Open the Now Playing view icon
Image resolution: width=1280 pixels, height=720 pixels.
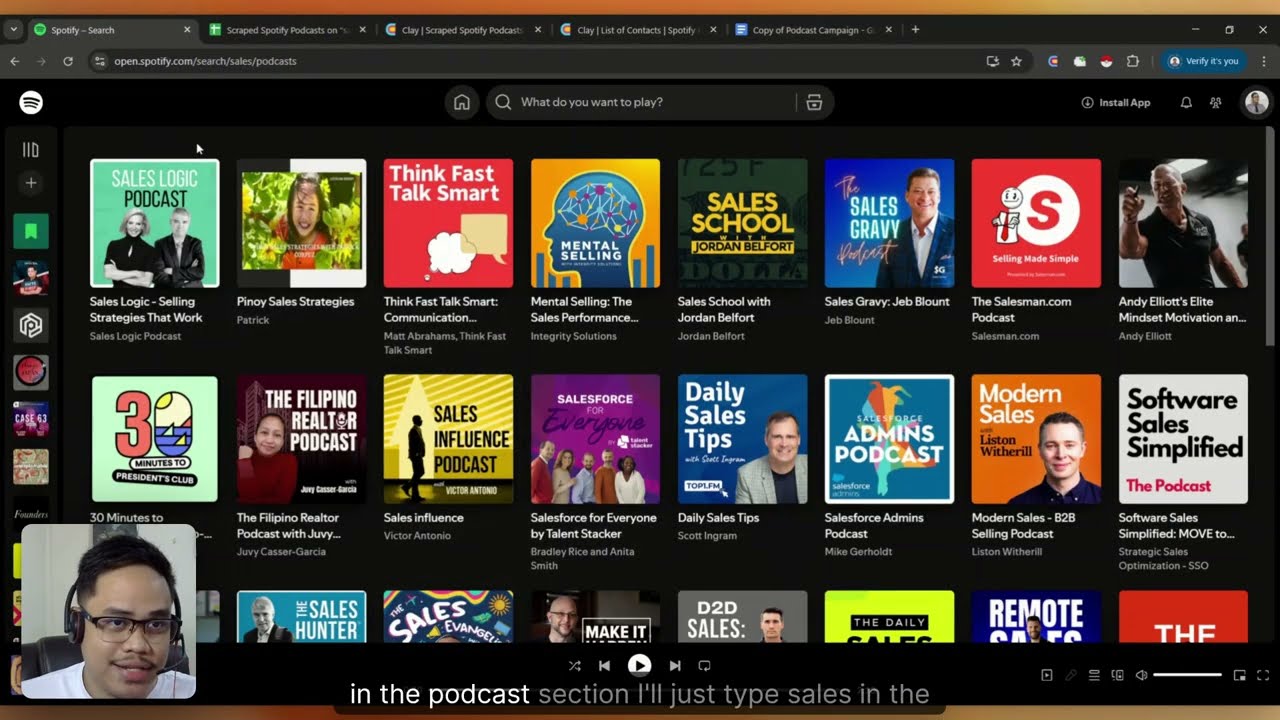(x=1047, y=675)
